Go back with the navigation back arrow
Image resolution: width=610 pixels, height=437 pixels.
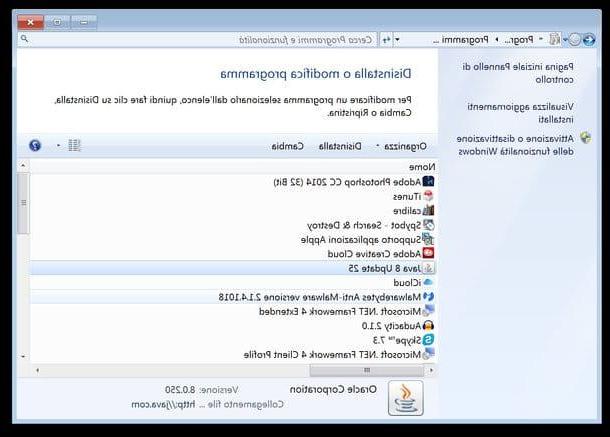click(589, 39)
